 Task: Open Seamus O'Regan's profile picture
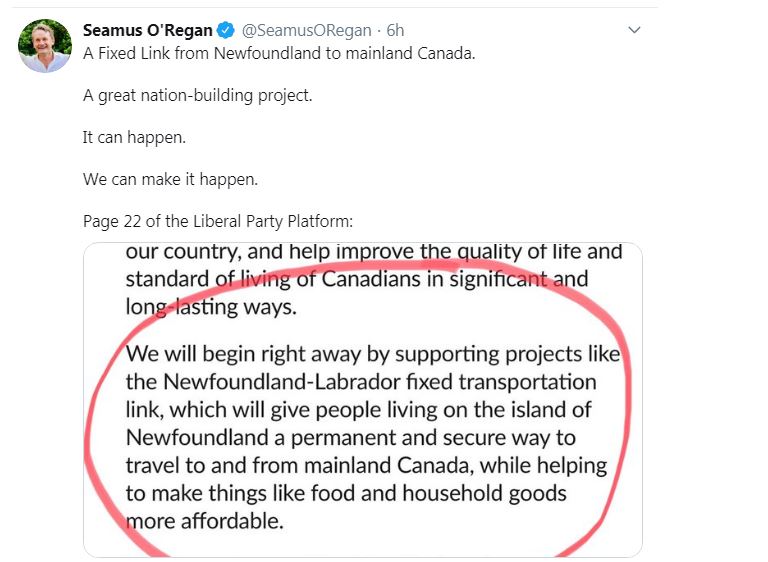point(45,46)
